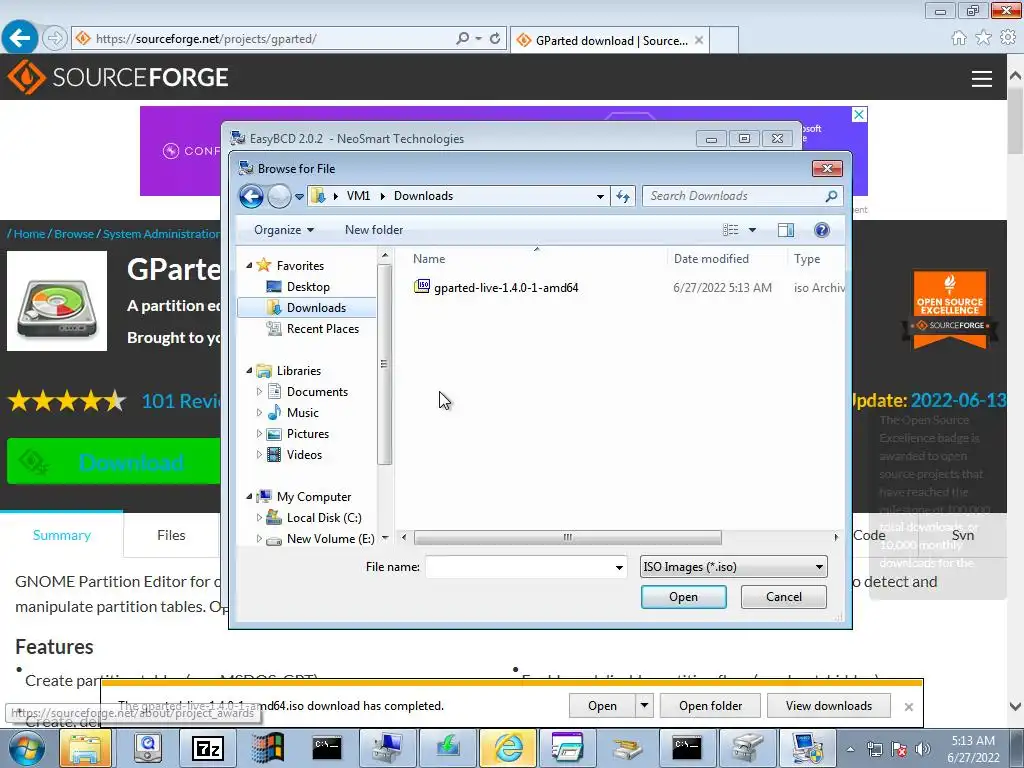Click the Open button in file dialog
The image size is (1024, 768).
pyautogui.click(x=683, y=597)
